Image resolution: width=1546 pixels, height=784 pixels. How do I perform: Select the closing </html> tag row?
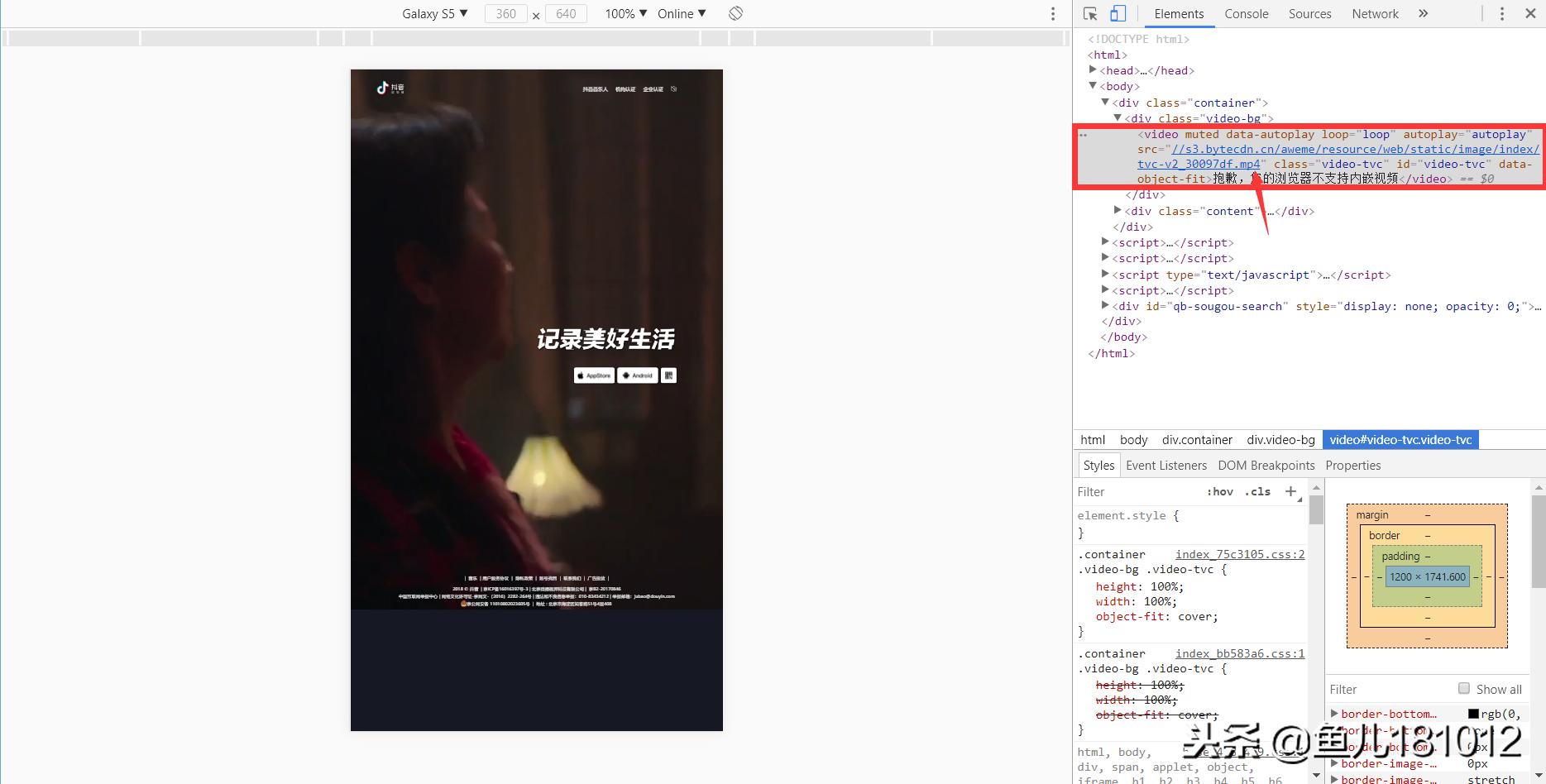click(x=1111, y=353)
